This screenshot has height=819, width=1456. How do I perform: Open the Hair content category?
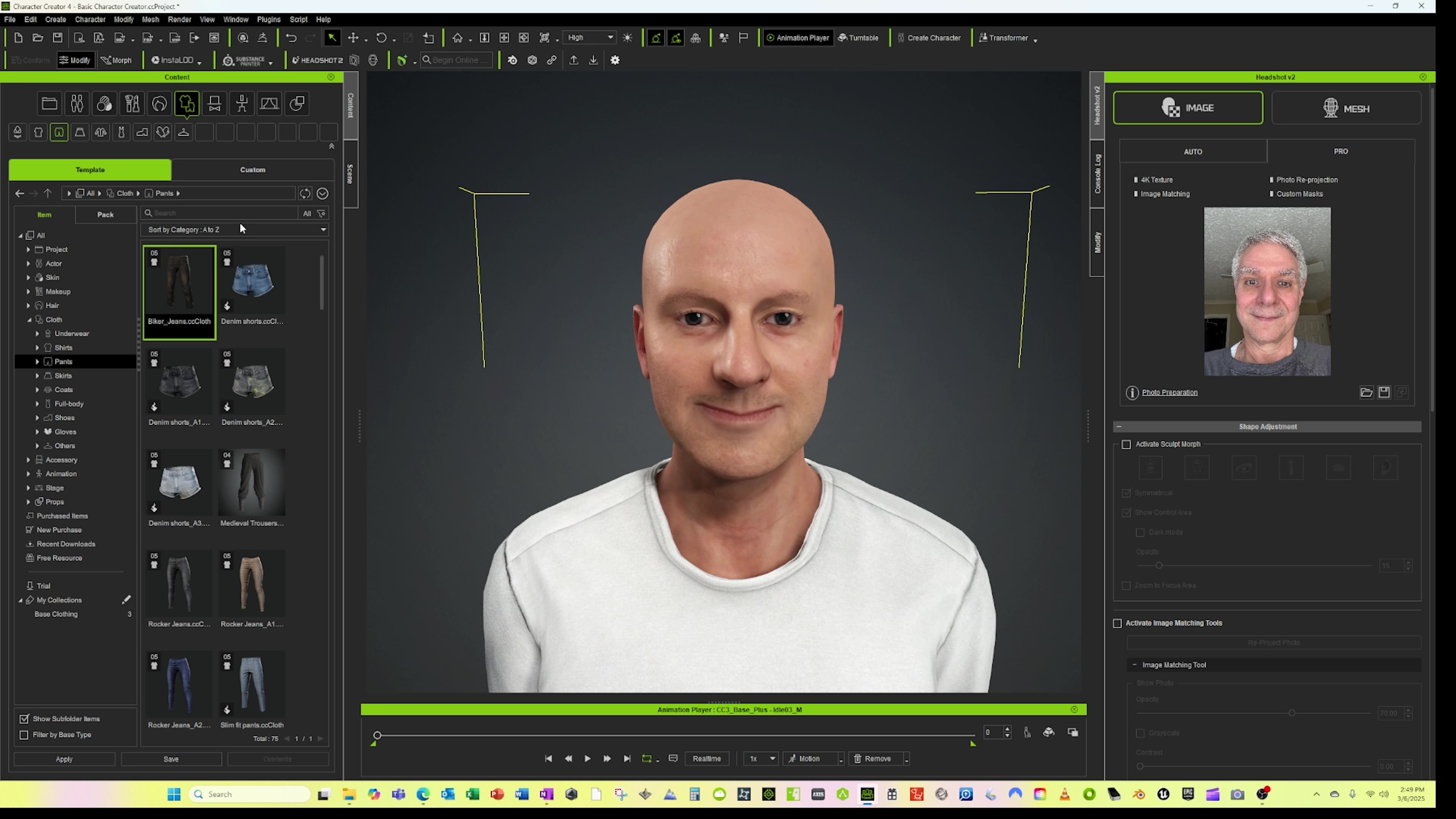click(52, 305)
